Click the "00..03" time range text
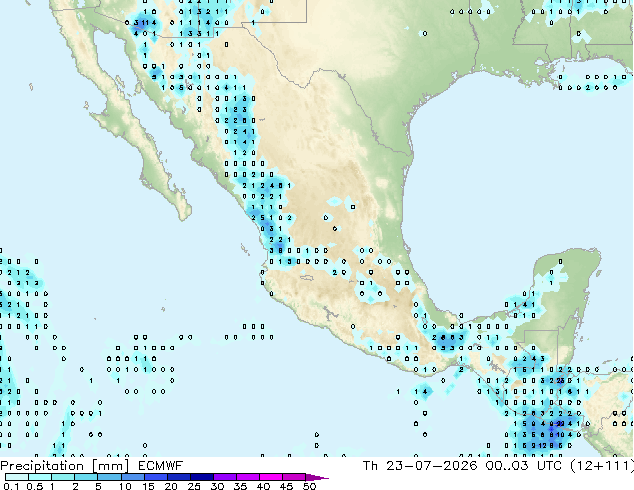 coord(507,466)
